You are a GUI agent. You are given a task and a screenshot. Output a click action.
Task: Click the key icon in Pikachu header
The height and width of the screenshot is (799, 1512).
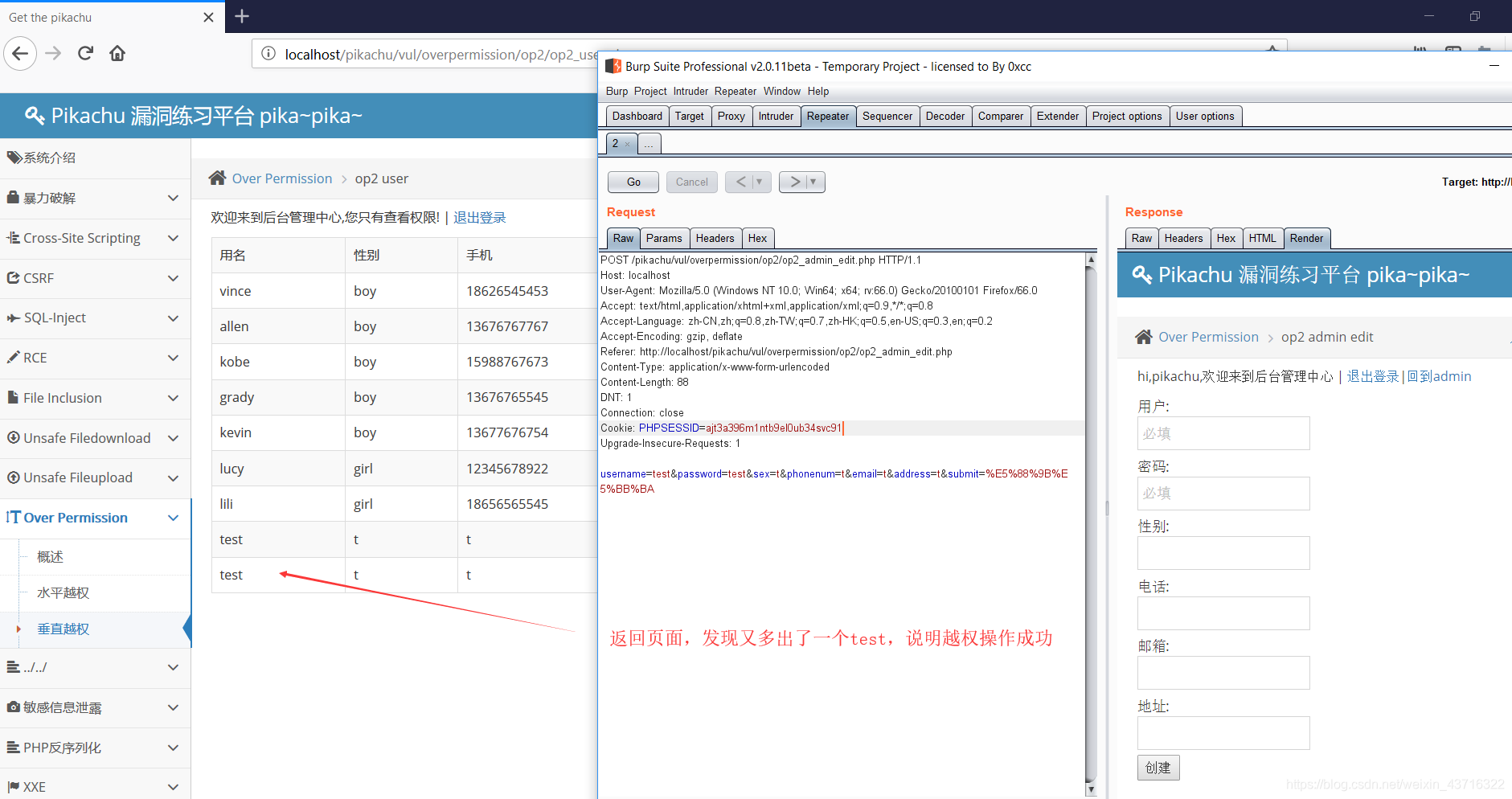[x=35, y=116]
